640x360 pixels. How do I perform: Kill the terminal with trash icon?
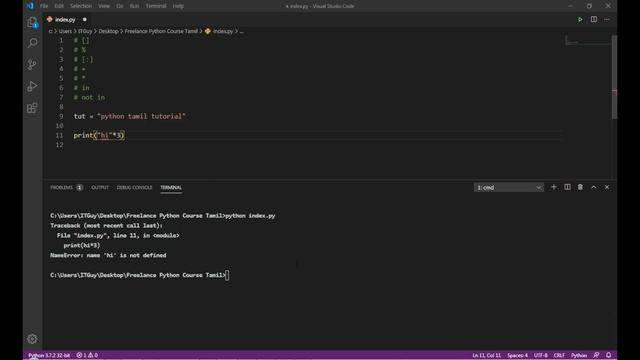pyautogui.click(x=580, y=187)
